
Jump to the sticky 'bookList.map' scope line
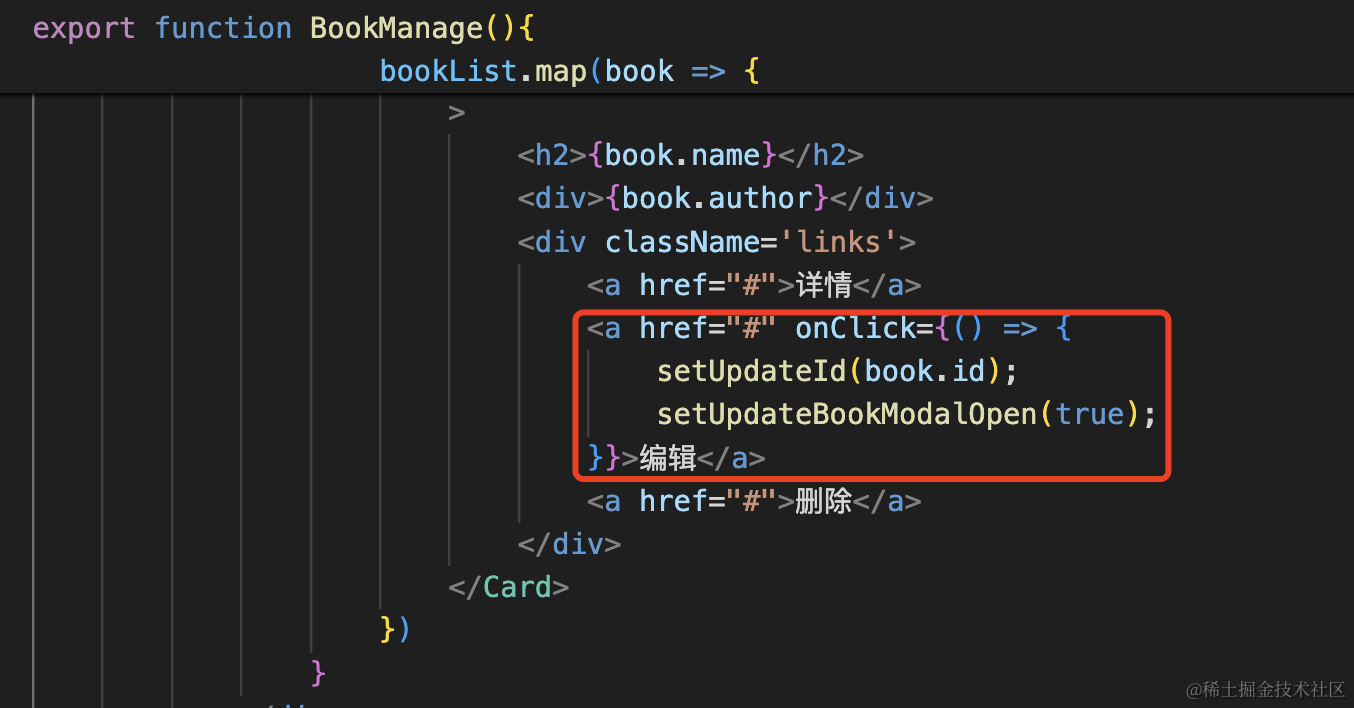[570, 72]
